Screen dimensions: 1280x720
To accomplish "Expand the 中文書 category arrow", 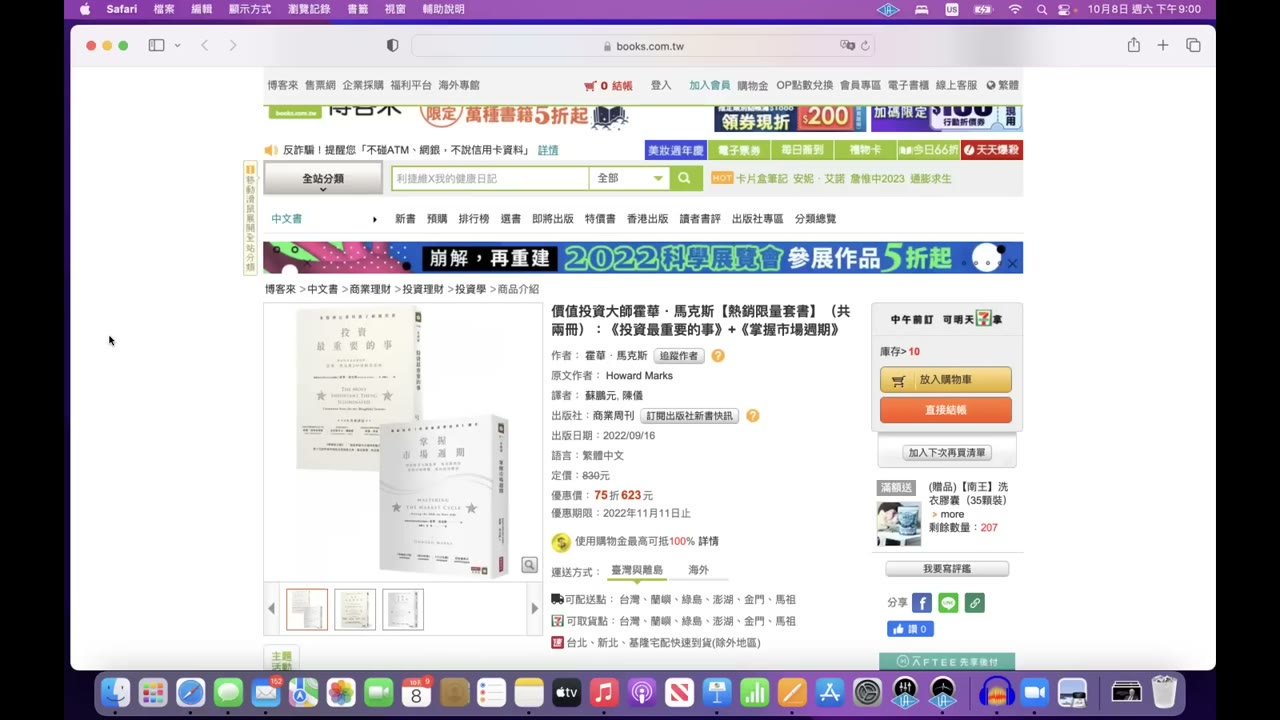I will tap(375, 219).
